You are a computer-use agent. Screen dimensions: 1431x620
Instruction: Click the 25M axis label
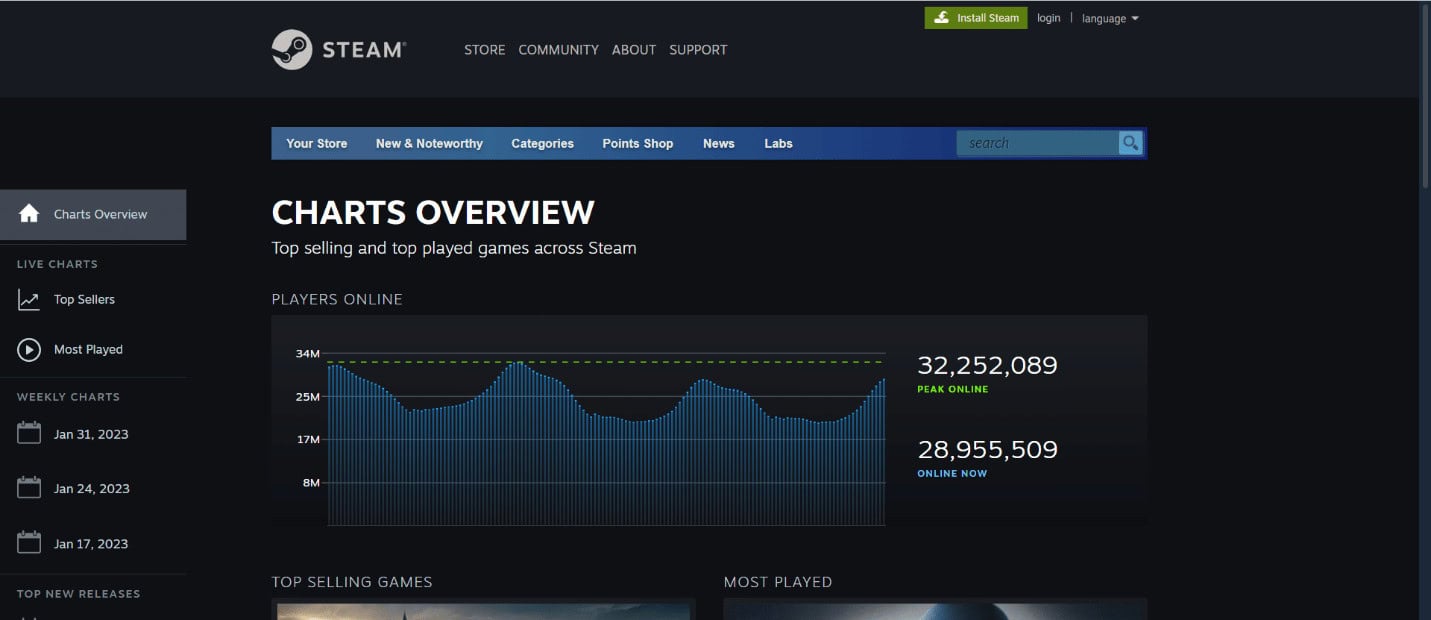pyautogui.click(x=307, y=397)
